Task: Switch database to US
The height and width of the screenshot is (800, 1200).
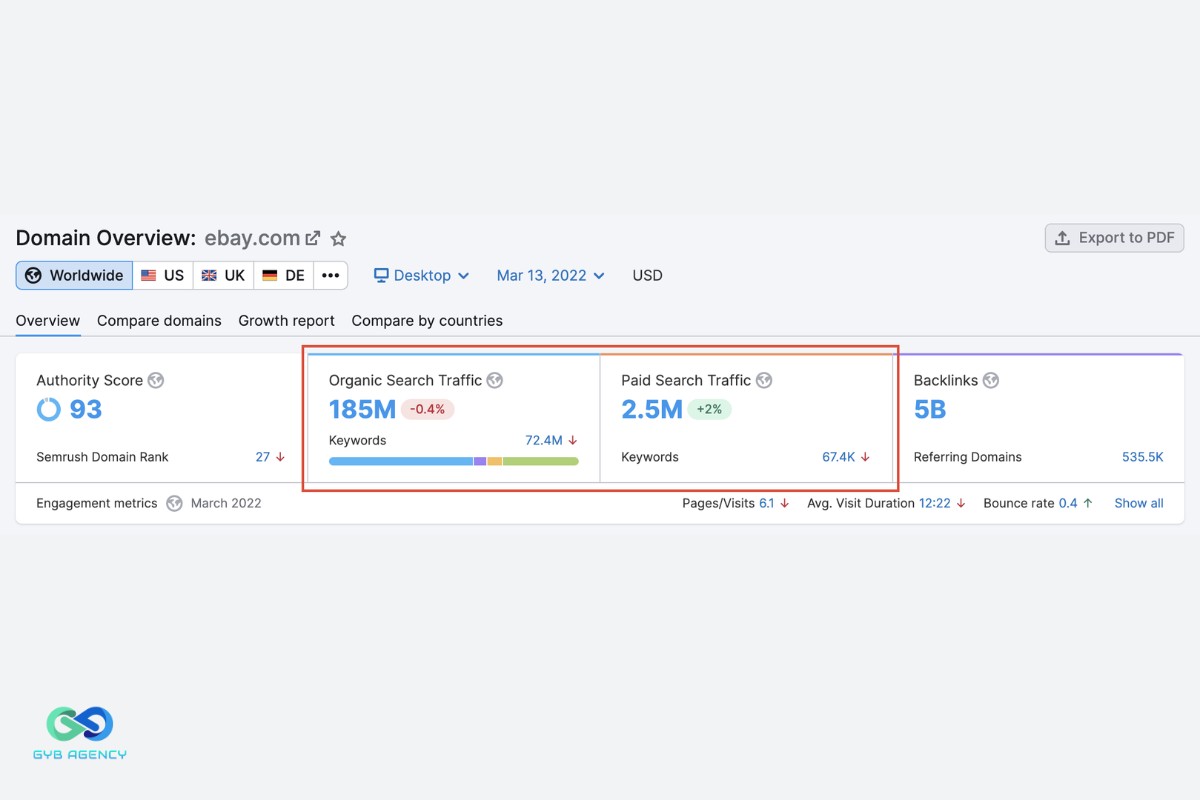Action: coord(163,275)
